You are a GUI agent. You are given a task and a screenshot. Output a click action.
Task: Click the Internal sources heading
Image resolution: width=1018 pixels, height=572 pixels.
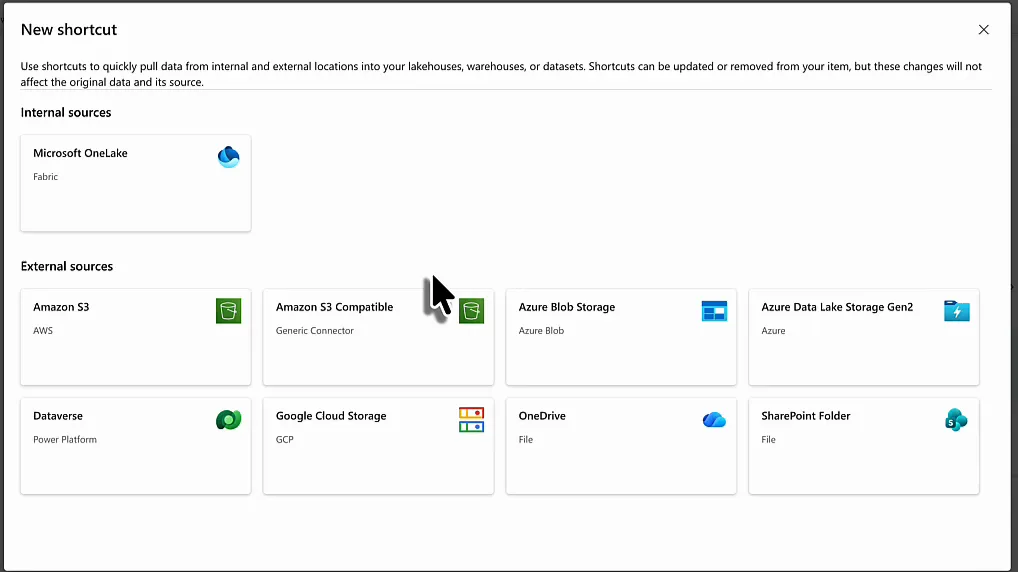click(66, 112)
